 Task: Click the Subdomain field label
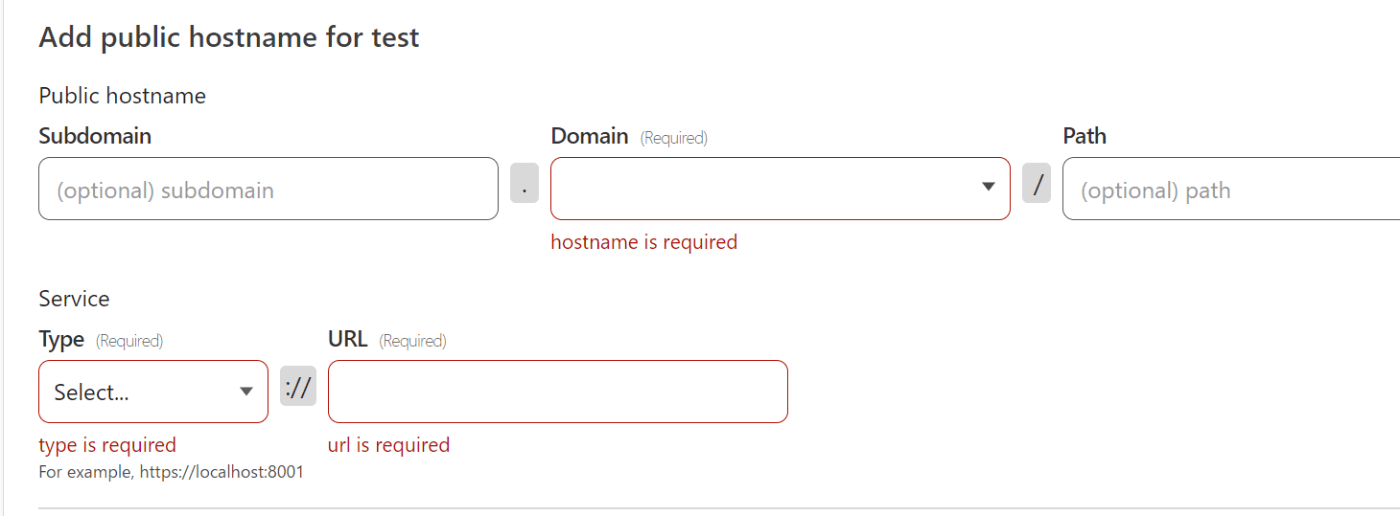(95, 136)
